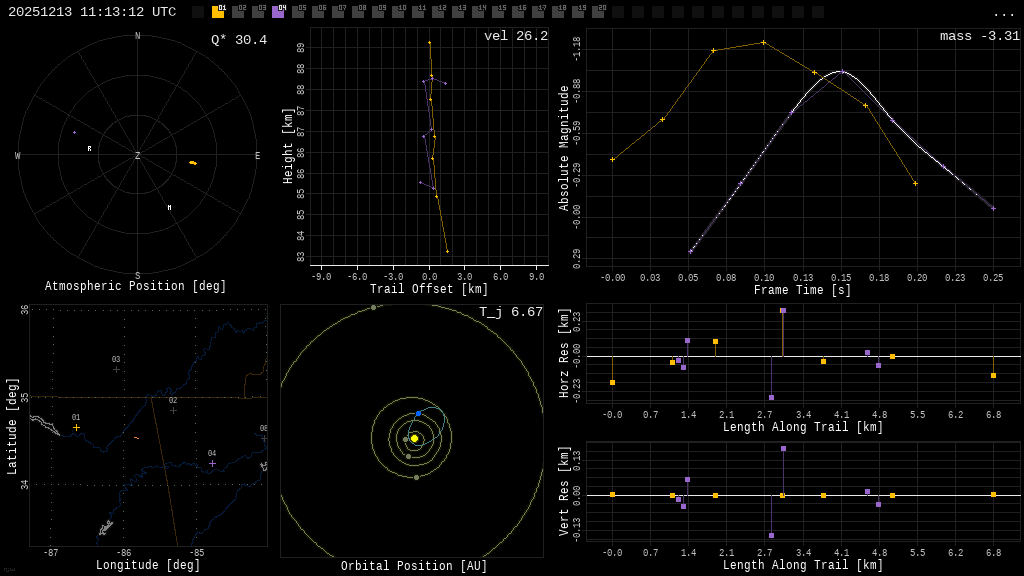Image resolution: width=1024 pixels, height=576 pixels.
Task: Click station 04 purple cross on map
Action: (212, 463)
